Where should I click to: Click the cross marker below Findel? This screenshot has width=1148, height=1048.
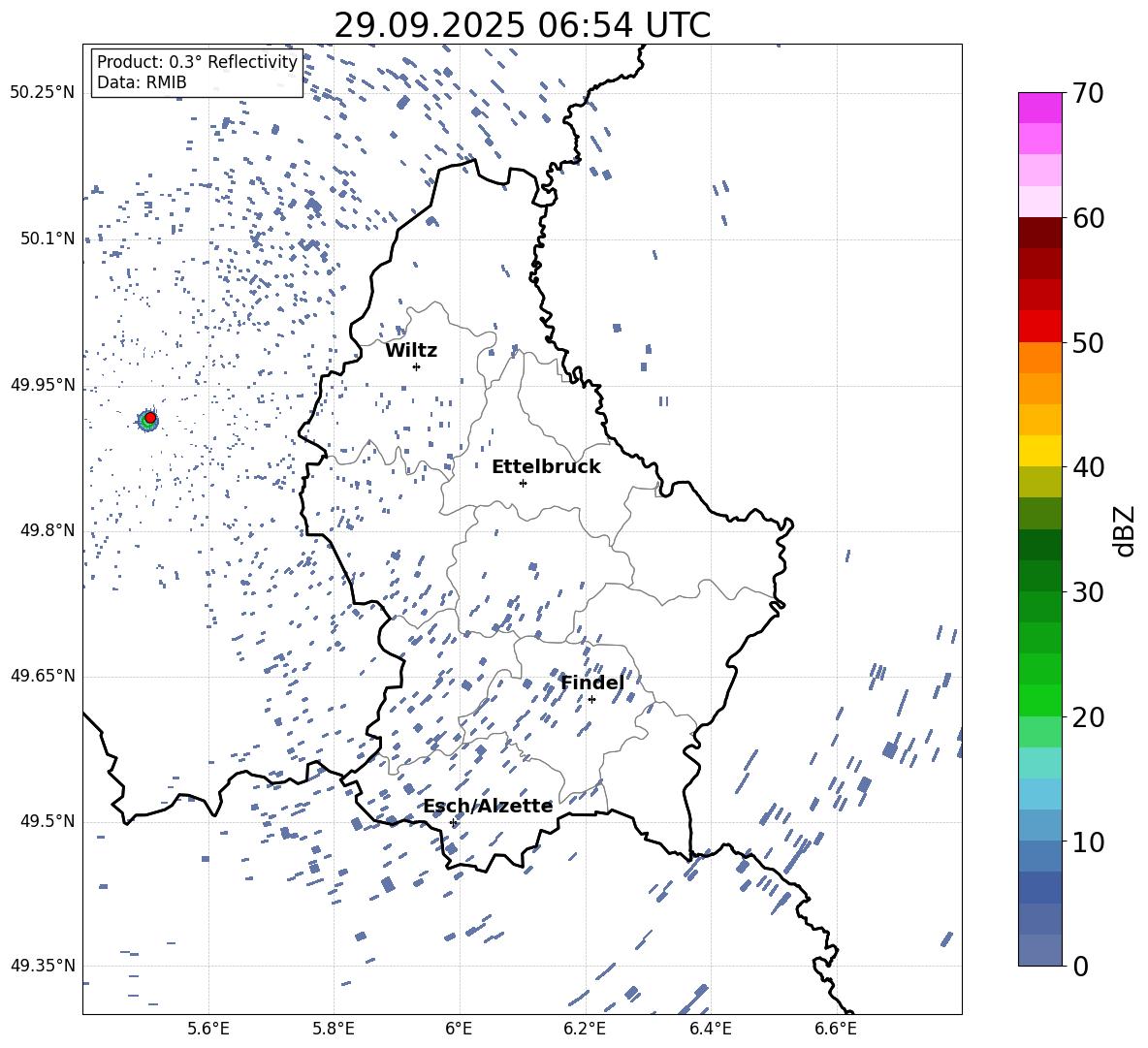591,699
